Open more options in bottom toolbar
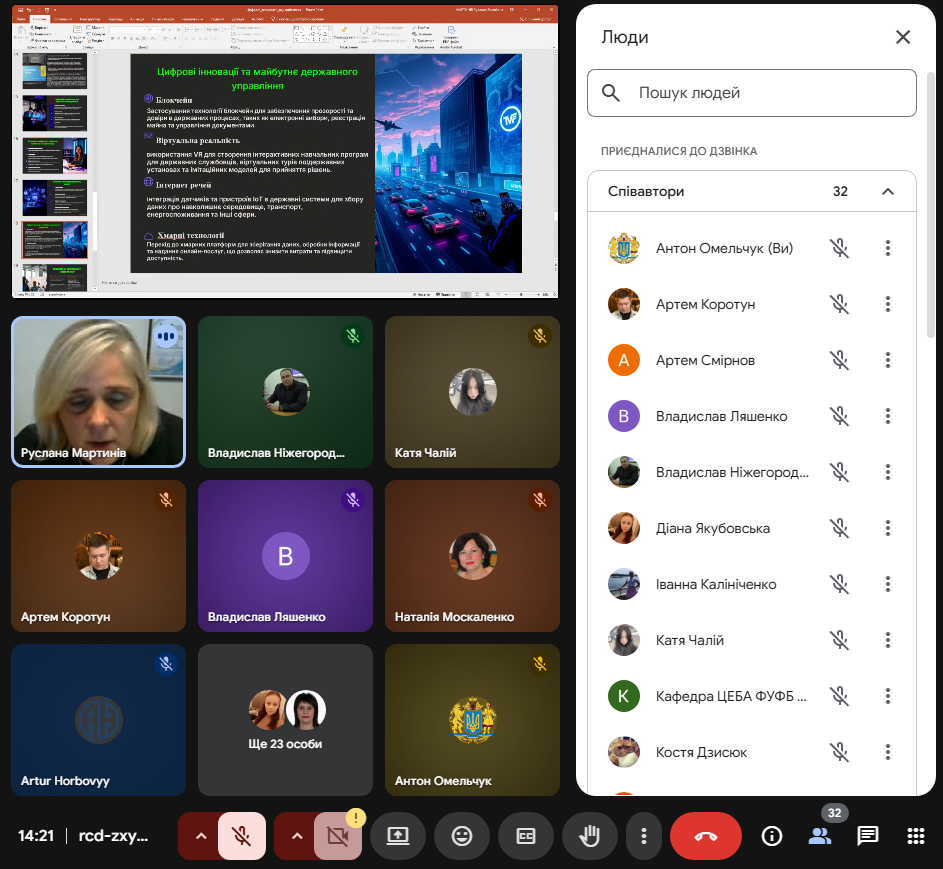The image size is (943, 869). coord(645,836)
